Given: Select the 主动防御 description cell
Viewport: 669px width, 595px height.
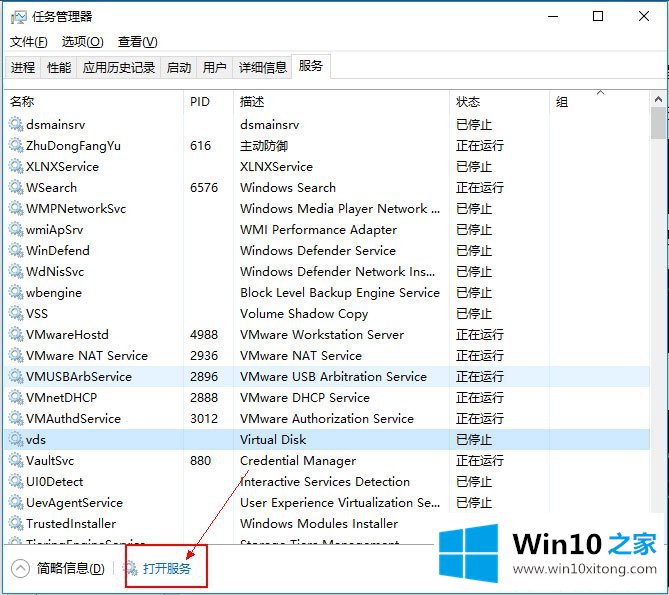Looking at the screenshot, I should pyautogui.click(x=264, y=145).
